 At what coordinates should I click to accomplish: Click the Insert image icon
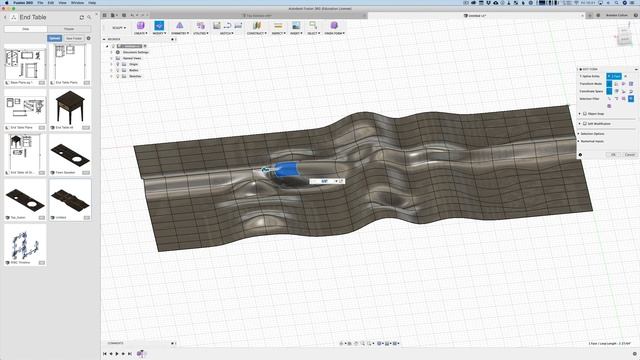click(296, 26)
